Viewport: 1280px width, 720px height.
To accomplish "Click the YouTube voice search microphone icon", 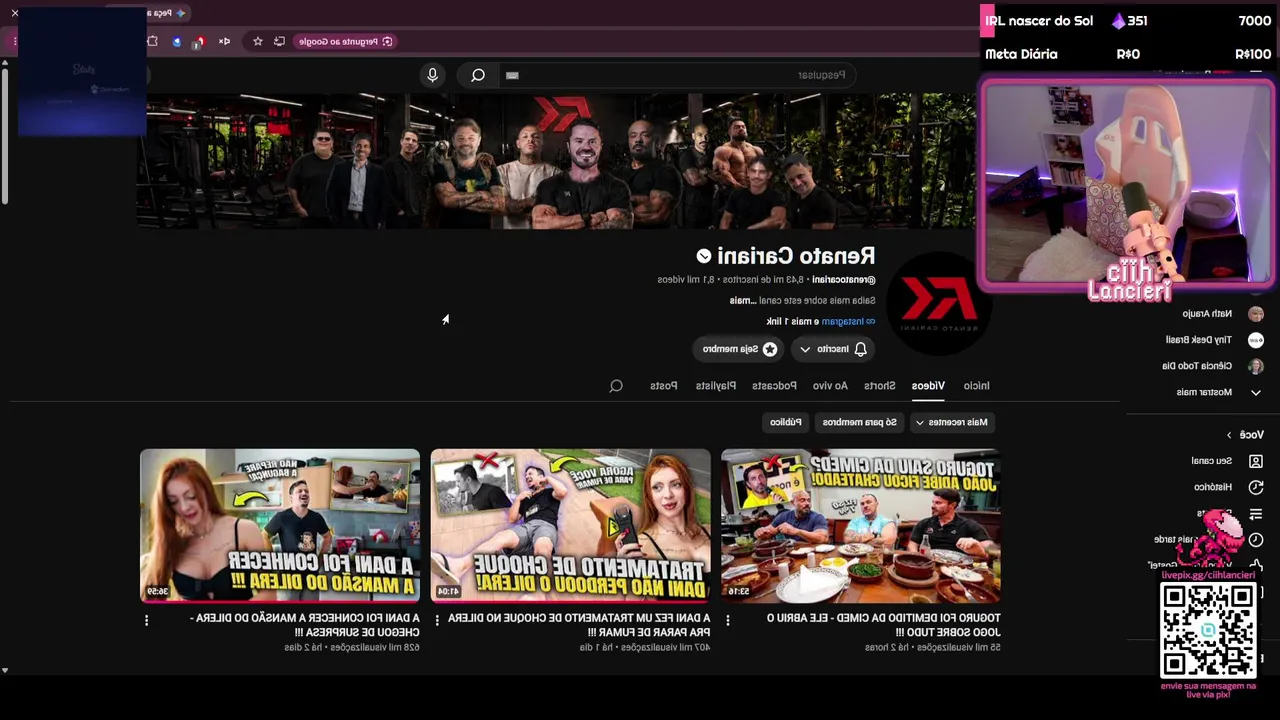I will click(432, 75).
